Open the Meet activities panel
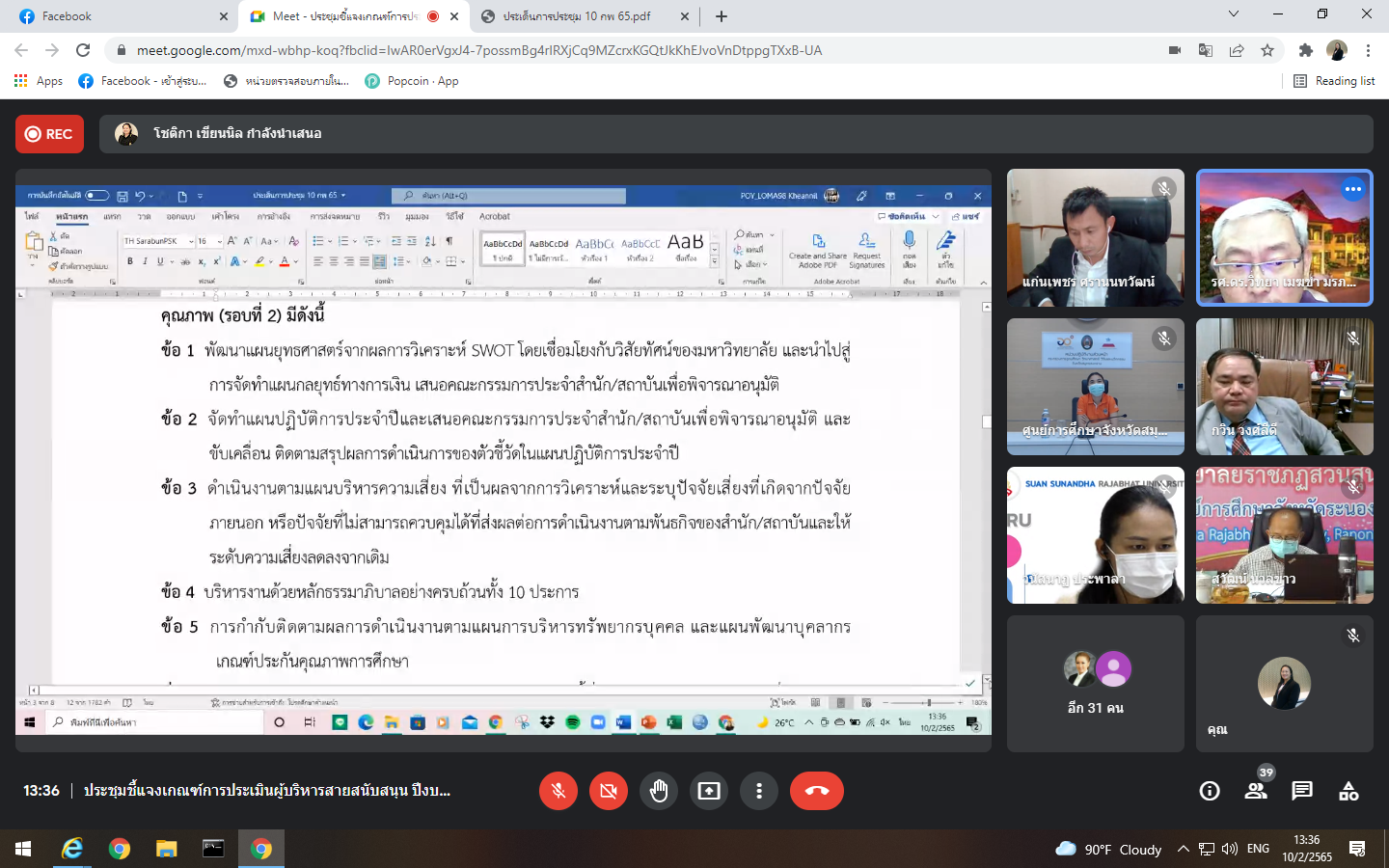The image size is (1389, 868). [1348, 791]
